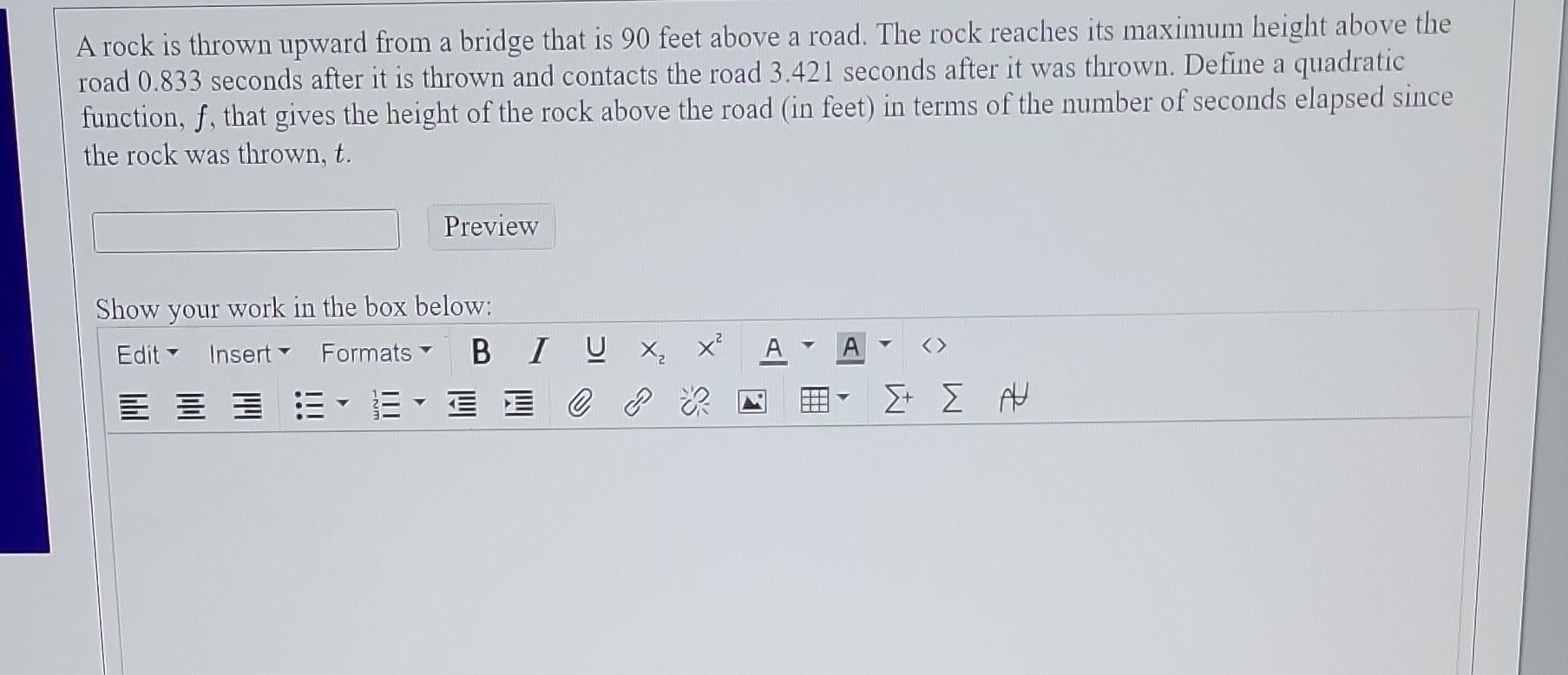Insert an image using picture icon
Image resolution: width=1568 pixels, height=675 pixels.
pos(751,402)
